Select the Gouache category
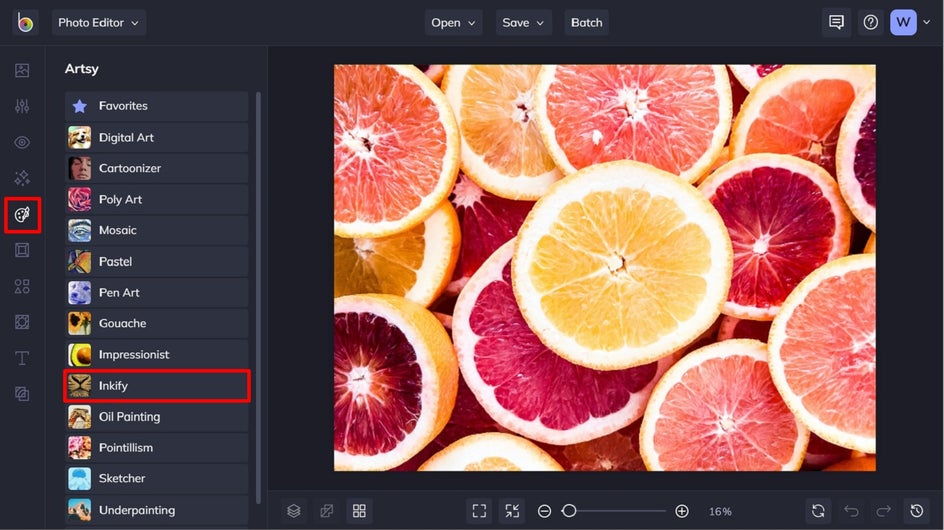Screen dimensions: 944x530 (x=157, y=323)
